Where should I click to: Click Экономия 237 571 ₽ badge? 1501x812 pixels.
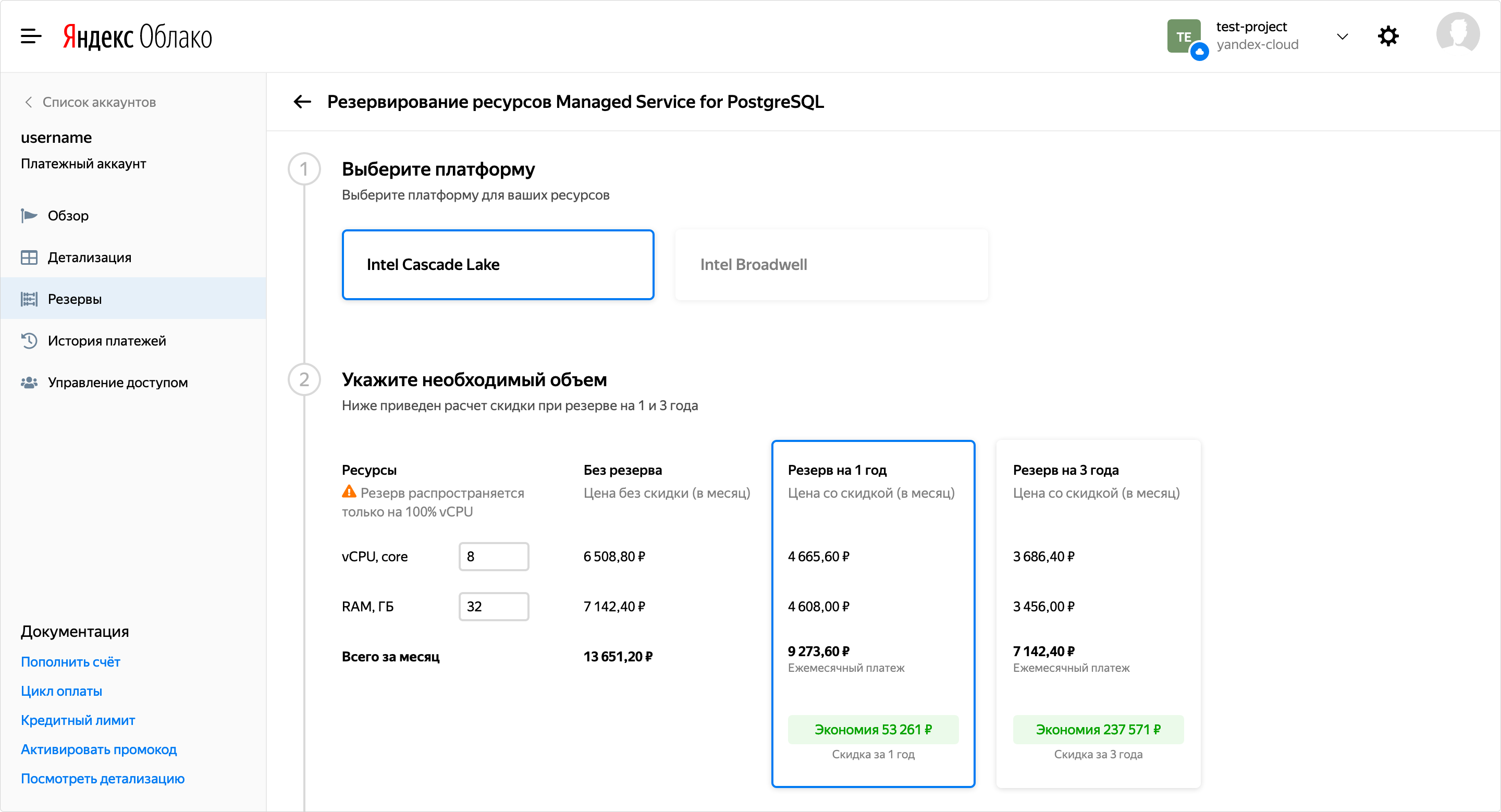(x=1098, y=730)
